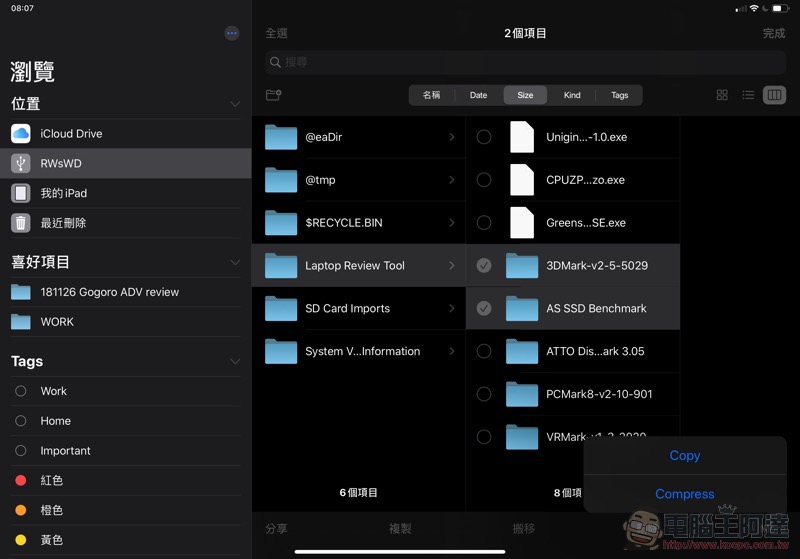Expand System V...Information row chevron
Image resolution: width=800 pixels, height=559 pixels.
click(x=452, y=351)
